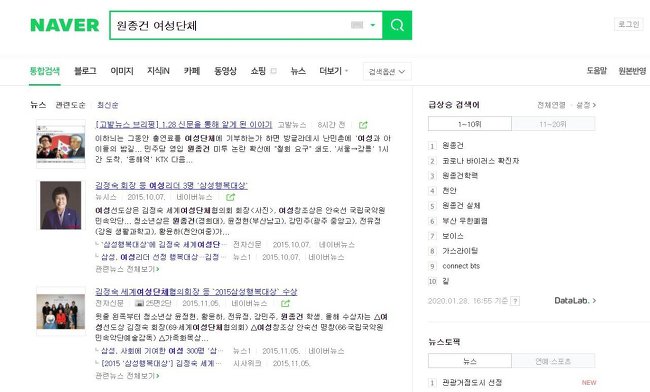Image resolution: width=650 pixels, height=392 pixels.
Task: Click 관련뉴스 전체보기 under 전자신문 article
Action: coord(127,376)
